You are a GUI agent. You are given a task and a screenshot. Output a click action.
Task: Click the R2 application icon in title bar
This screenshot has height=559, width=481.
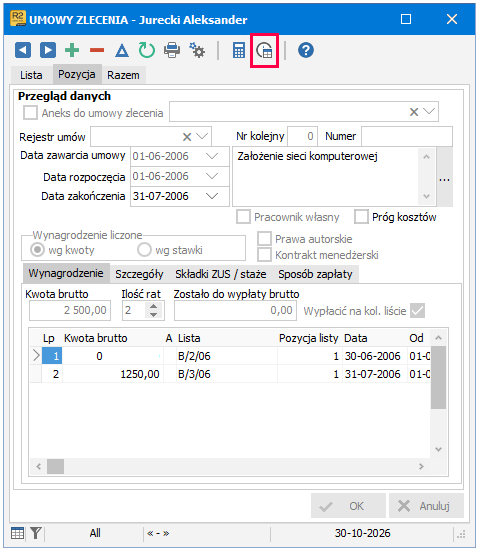(18, 19)
